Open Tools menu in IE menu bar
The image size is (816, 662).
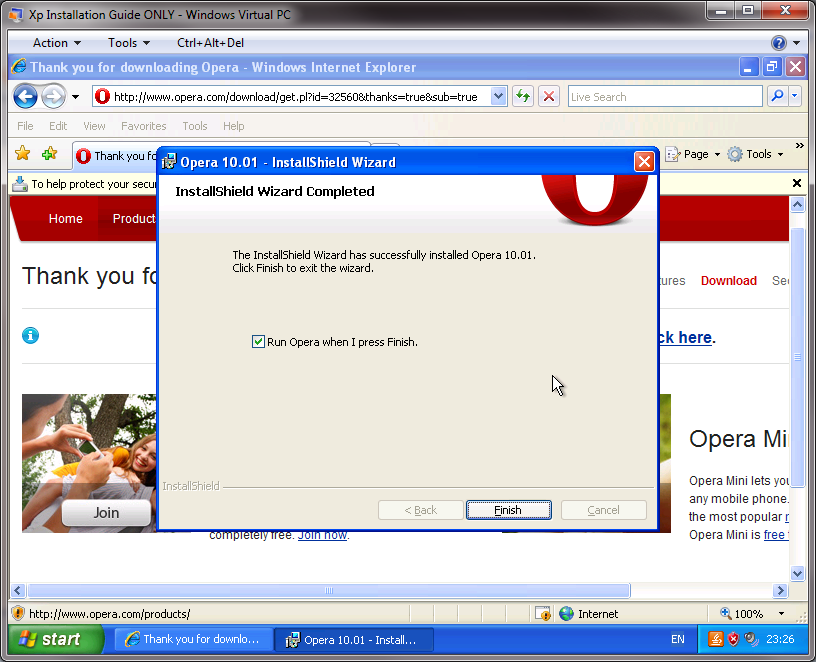[195, 126]
